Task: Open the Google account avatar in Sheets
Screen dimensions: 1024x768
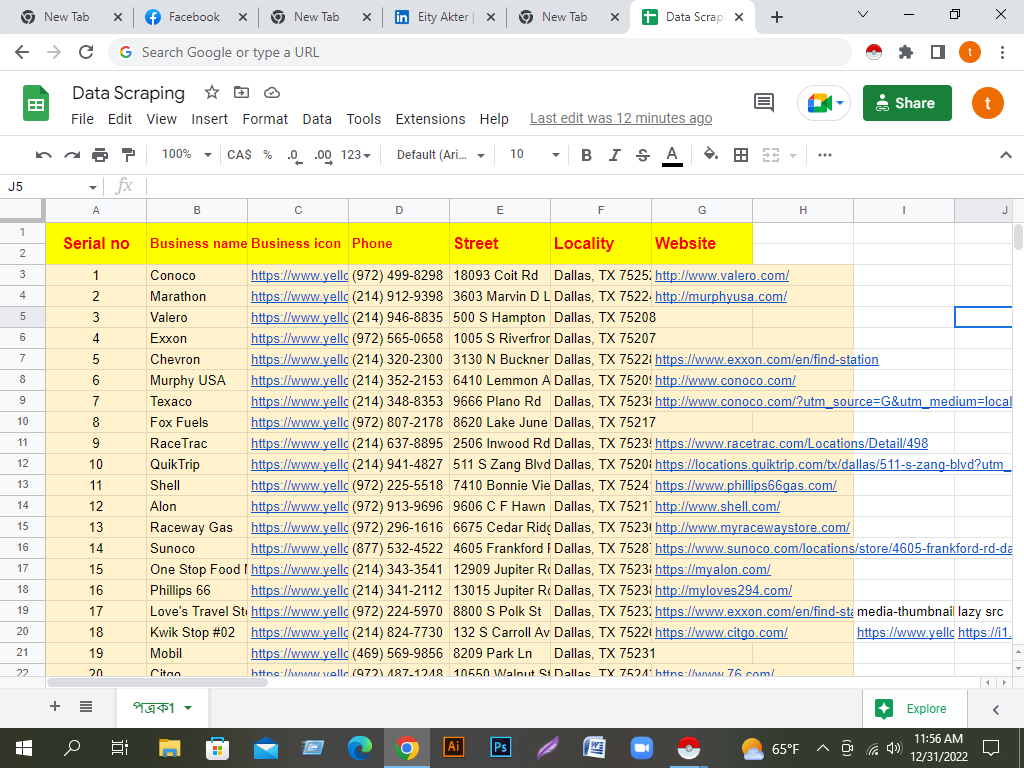Action: (987, 103)
